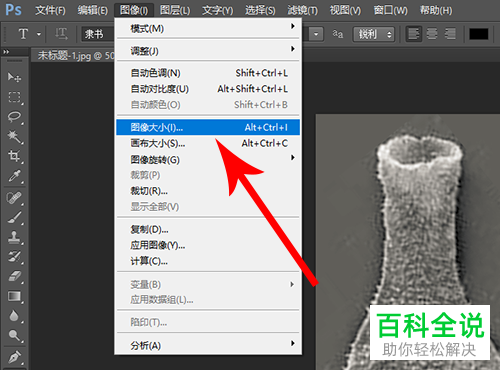500x370 pixels.
Task: Expand the 调整(J) submenu
Action: [x=208, y=51]
